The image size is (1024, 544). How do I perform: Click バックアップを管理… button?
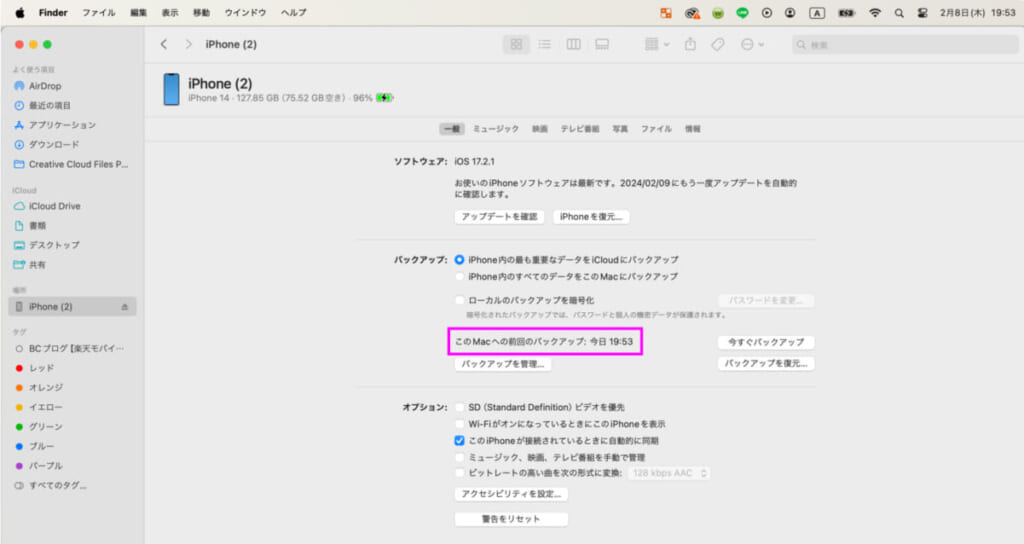click(x=503, y=364)
